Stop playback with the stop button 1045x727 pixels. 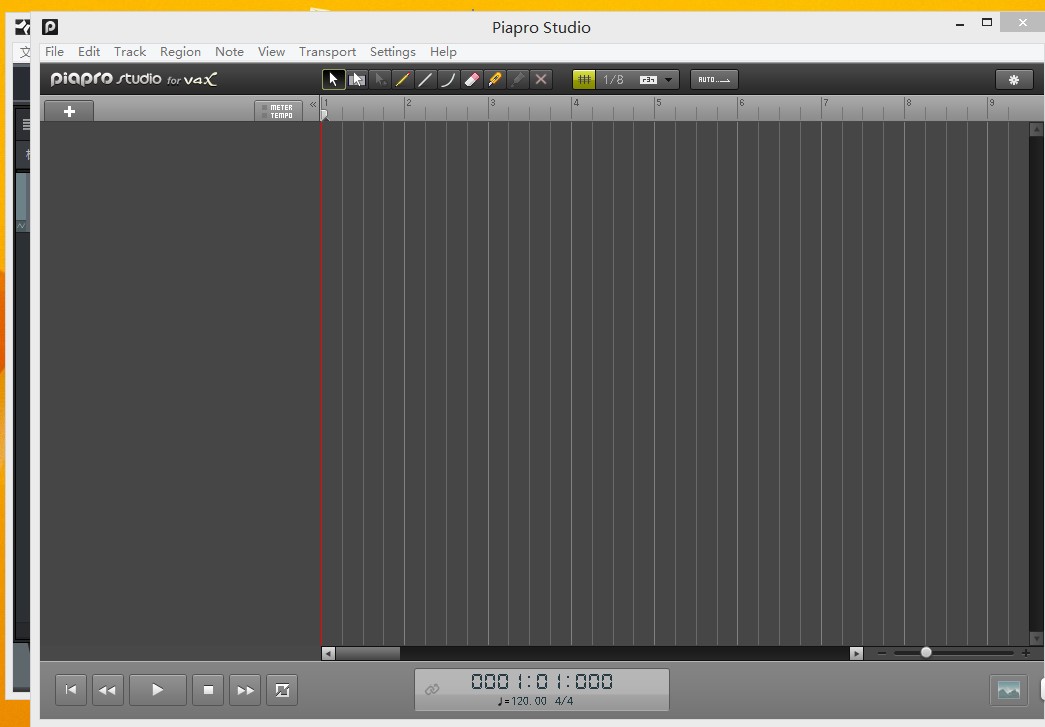(208, 690)
